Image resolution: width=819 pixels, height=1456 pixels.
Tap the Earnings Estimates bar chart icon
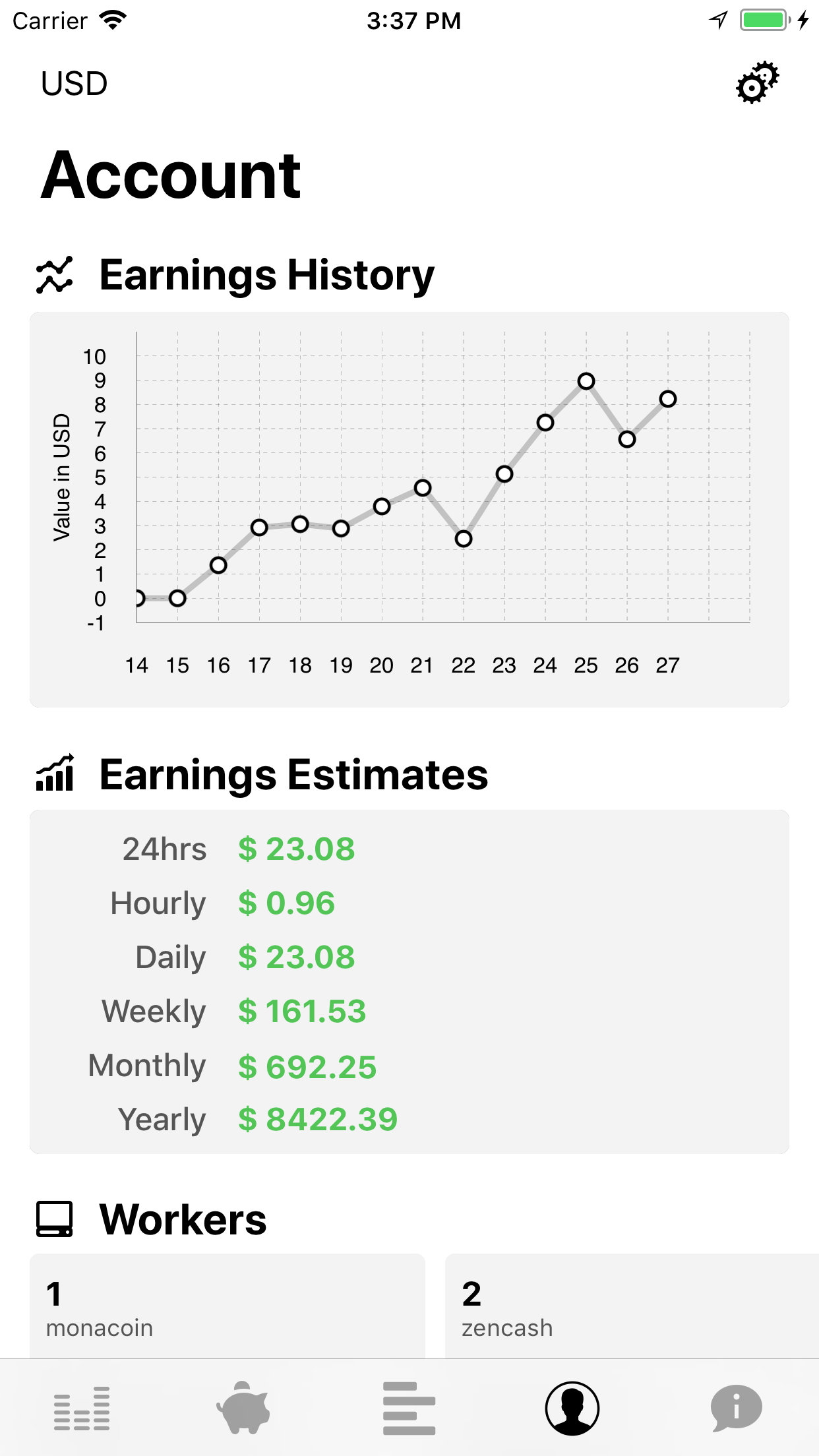pos(55,773)
